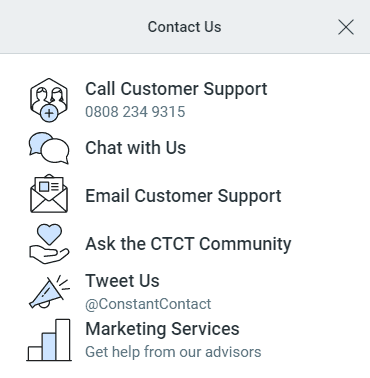Dial the 0808 234 9315 phone number
Image resolution: width=370 pixels, height=378 pixels.
(x=135, y=112)
